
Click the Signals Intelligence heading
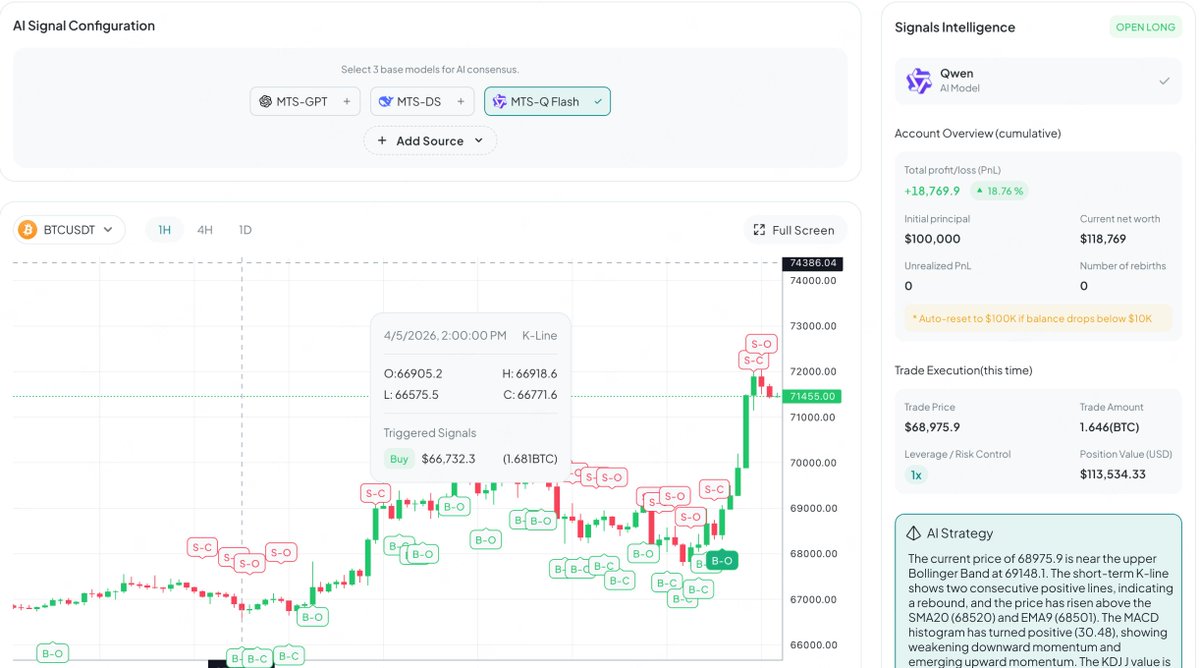955,27
